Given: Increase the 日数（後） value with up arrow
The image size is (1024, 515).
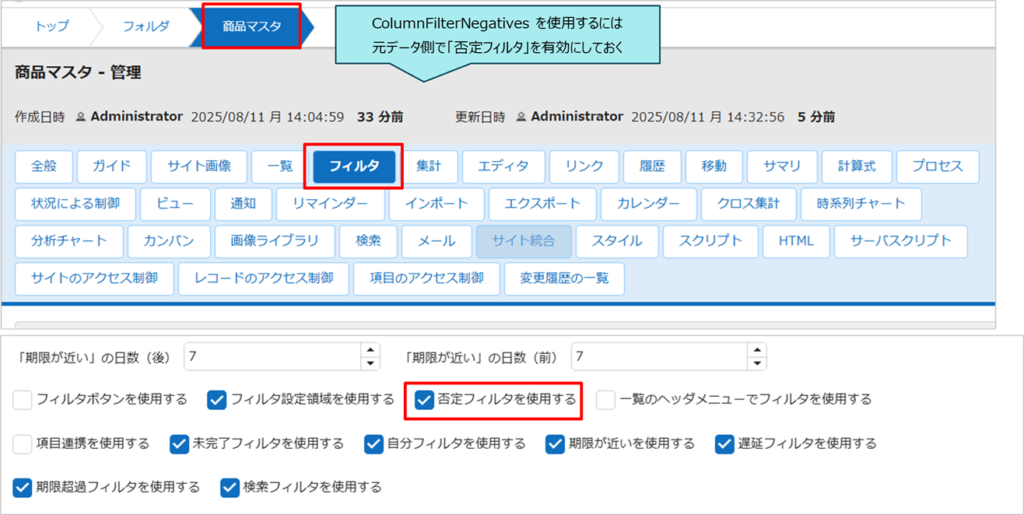Looking at the screenshot, I should (x=370, y=351).
